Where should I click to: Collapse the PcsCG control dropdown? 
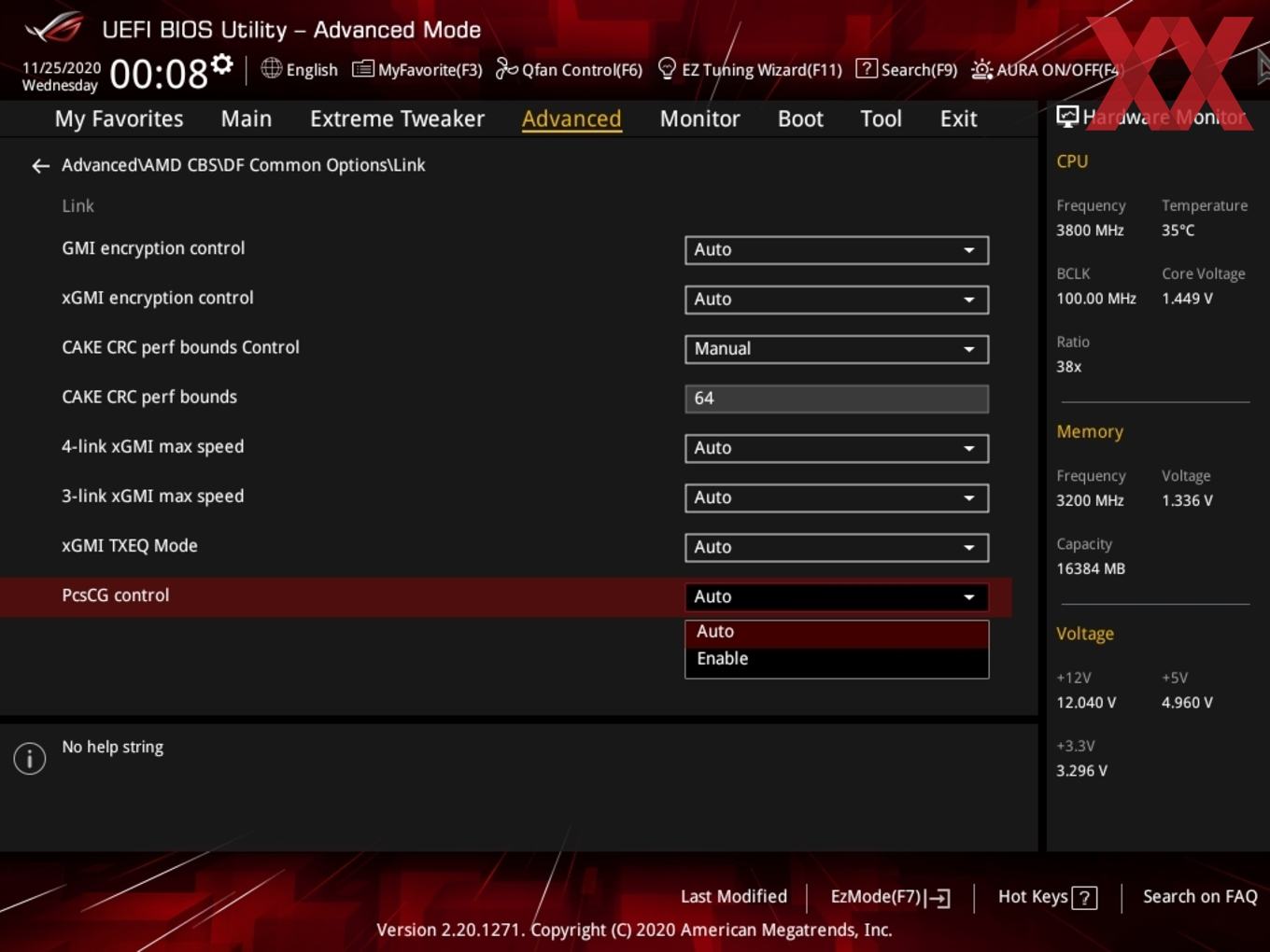click(x=837, y=596)
